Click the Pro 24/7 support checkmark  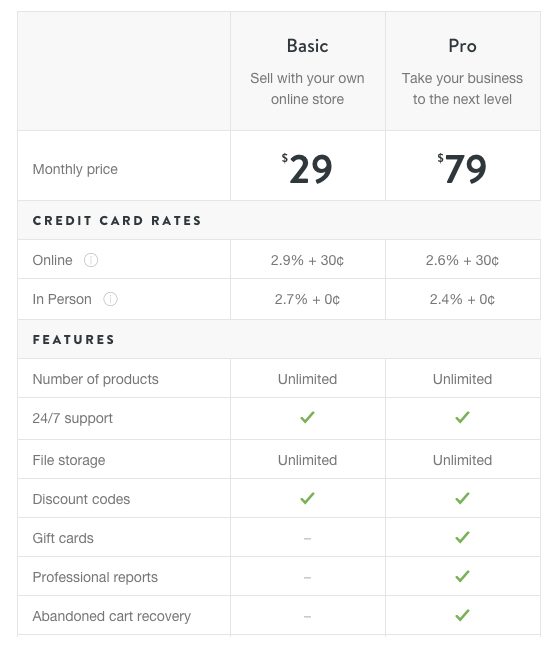point(462,417)
